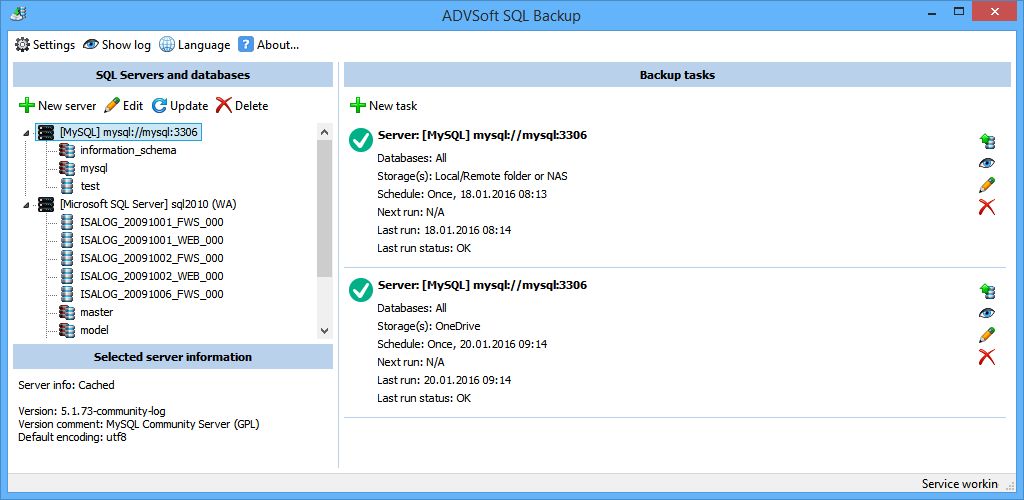Image resolution: width=1024 pixels, height=500 pixels.
Task: Click the server rack icon of the MySQL server
Action: [46, 133]
